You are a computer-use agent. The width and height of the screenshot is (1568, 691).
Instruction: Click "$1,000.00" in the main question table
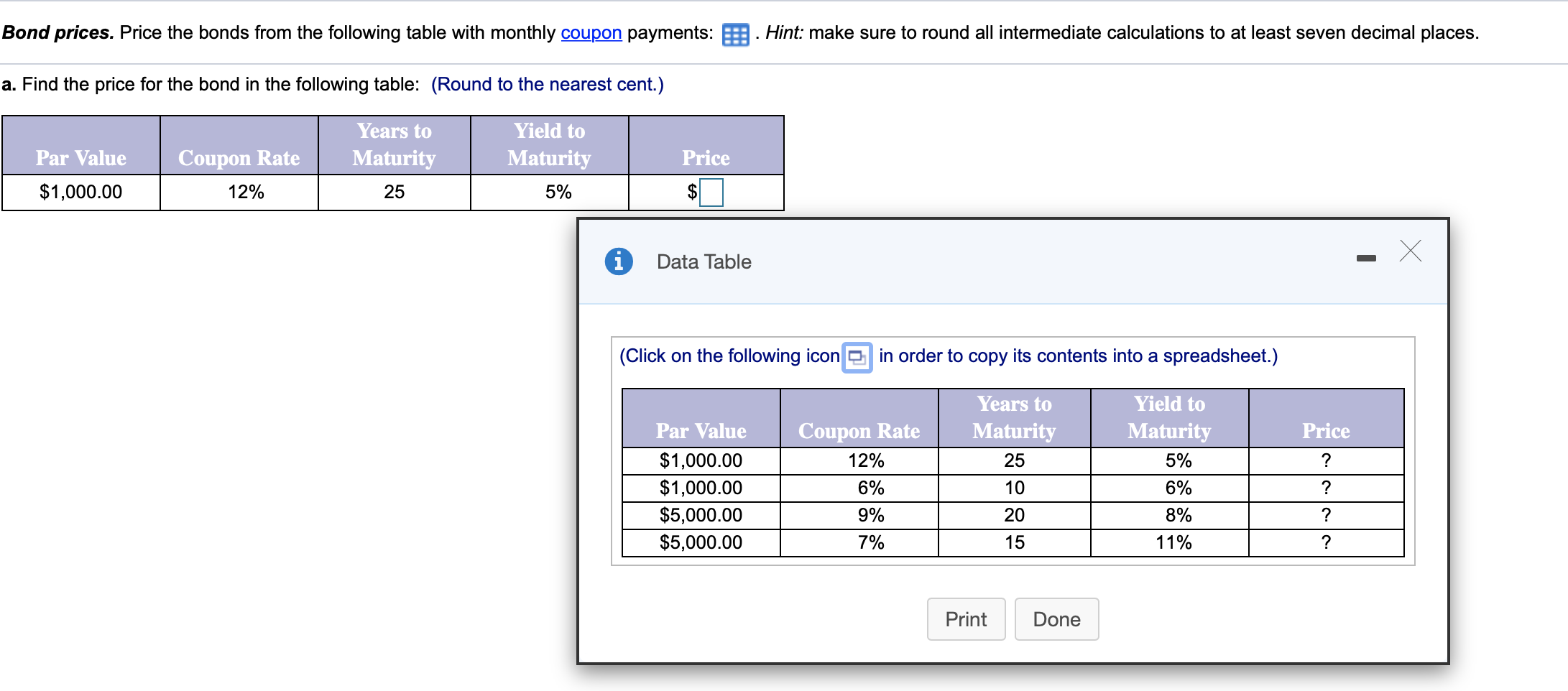click(80, 192)
